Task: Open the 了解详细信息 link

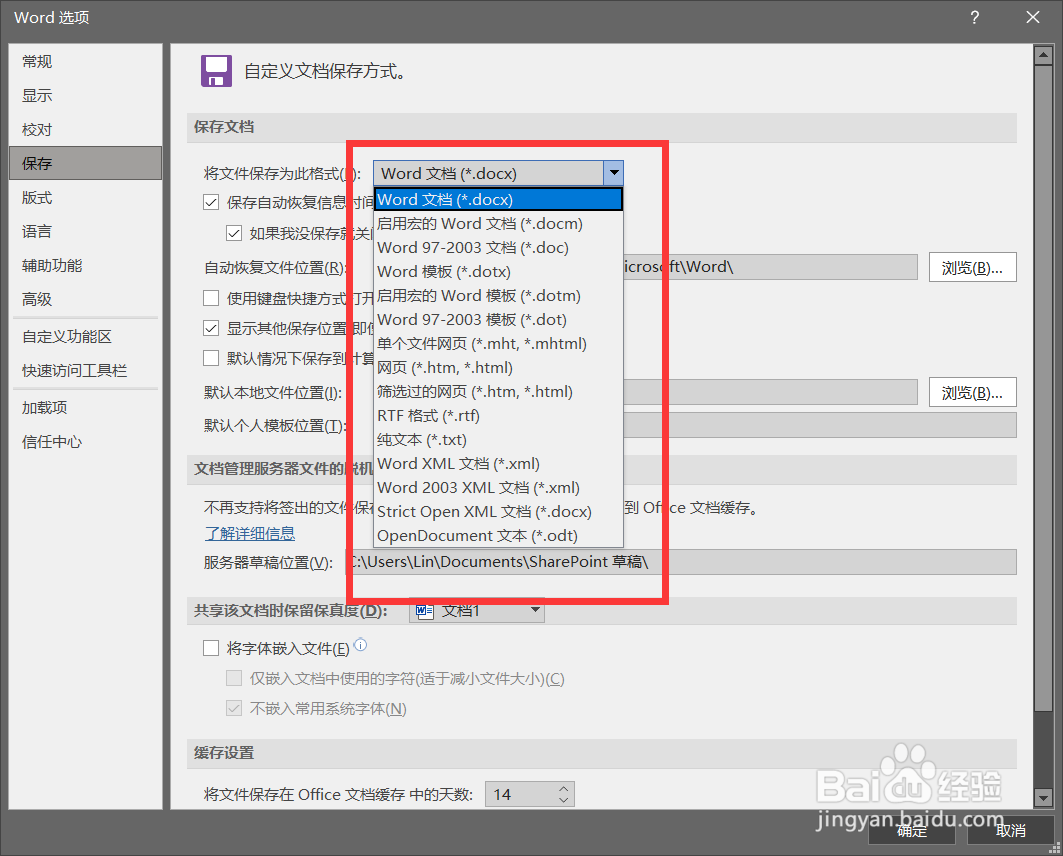Action: (249, 533)
